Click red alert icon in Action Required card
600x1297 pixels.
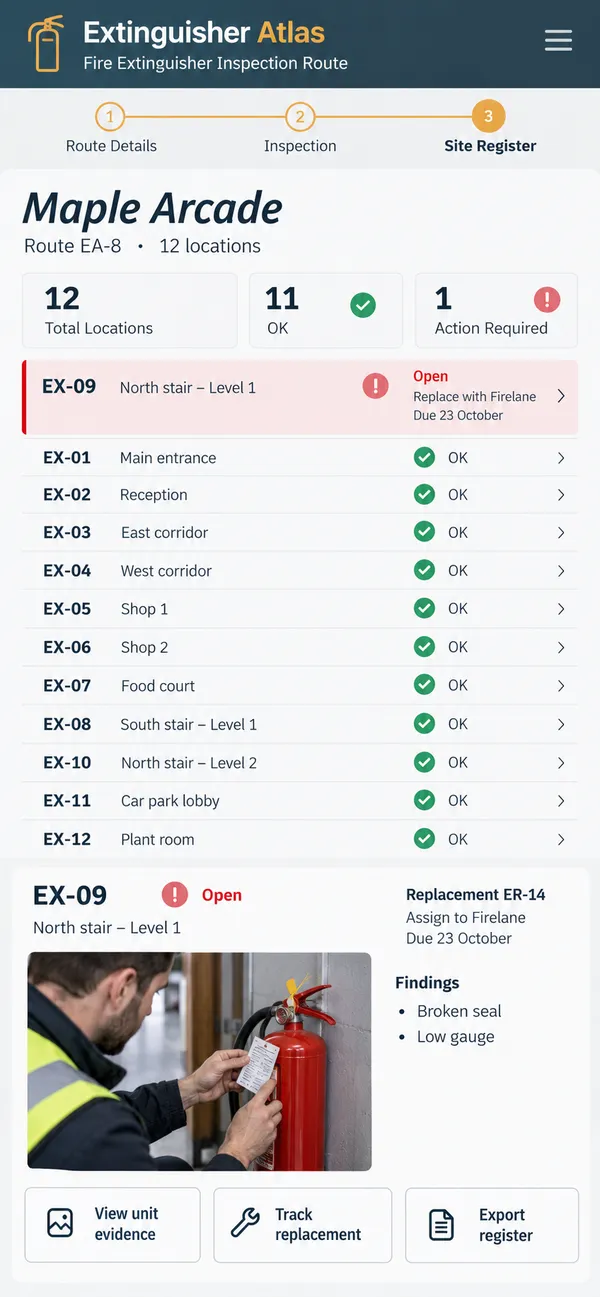pos(547,299)
